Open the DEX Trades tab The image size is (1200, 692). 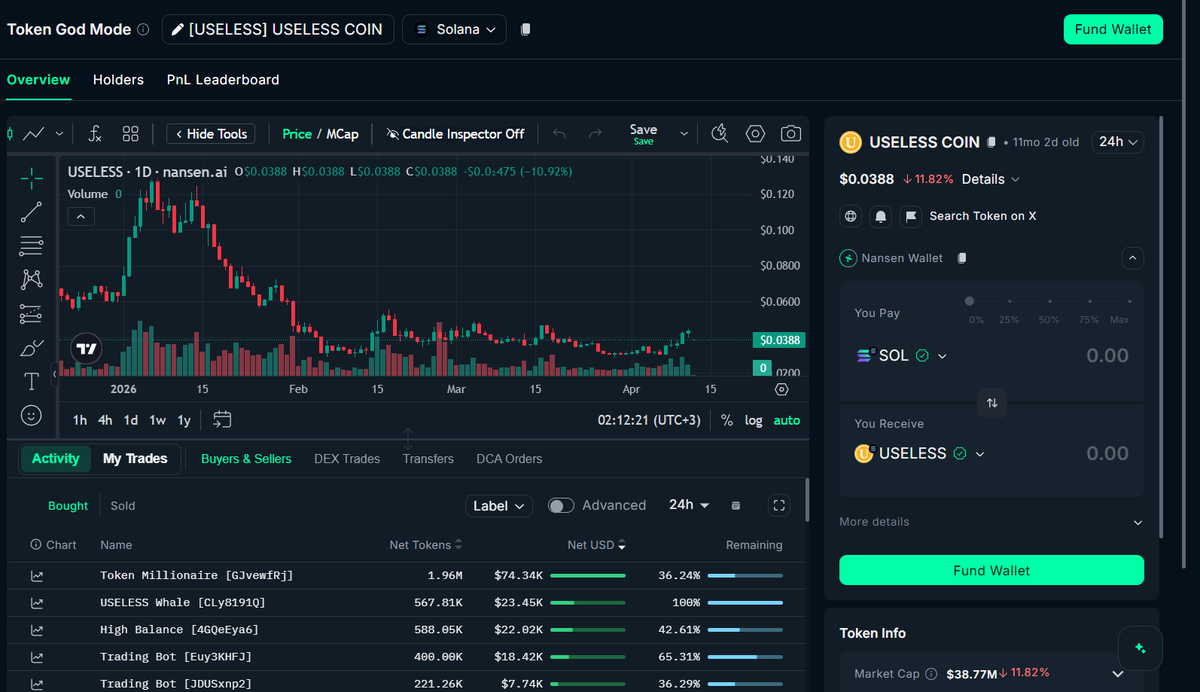tap(347, 459)
